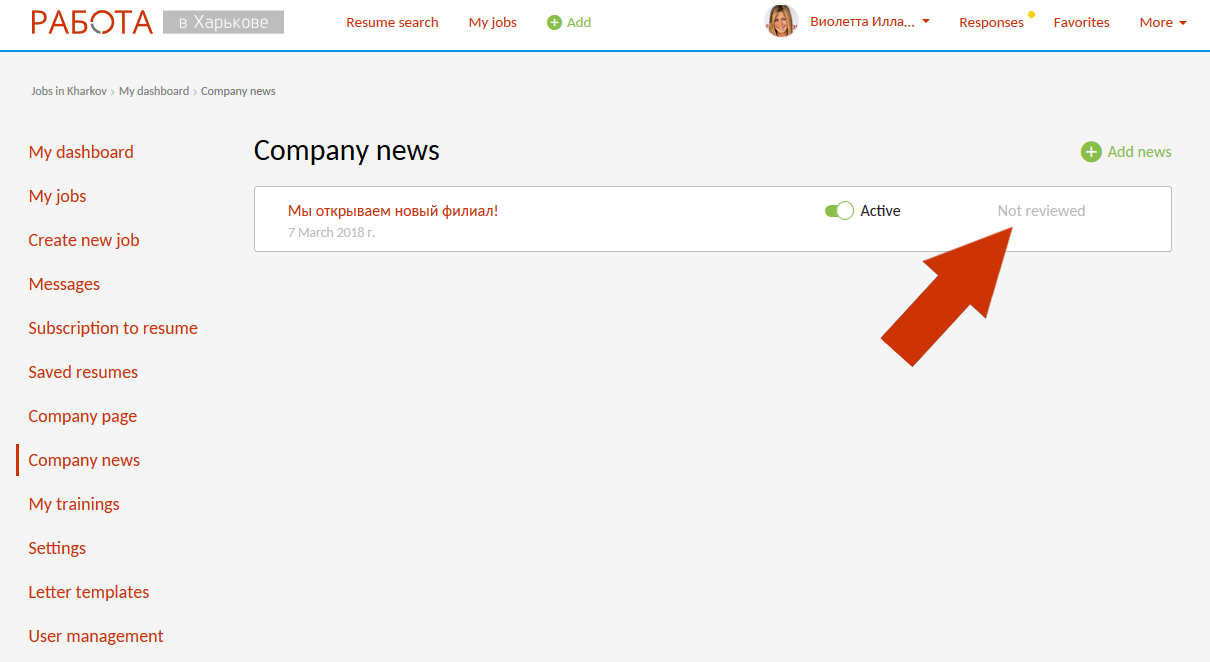Screen dimensions: 1210x662
Task: Open User management in sidebar
Action: coord(96,636)
